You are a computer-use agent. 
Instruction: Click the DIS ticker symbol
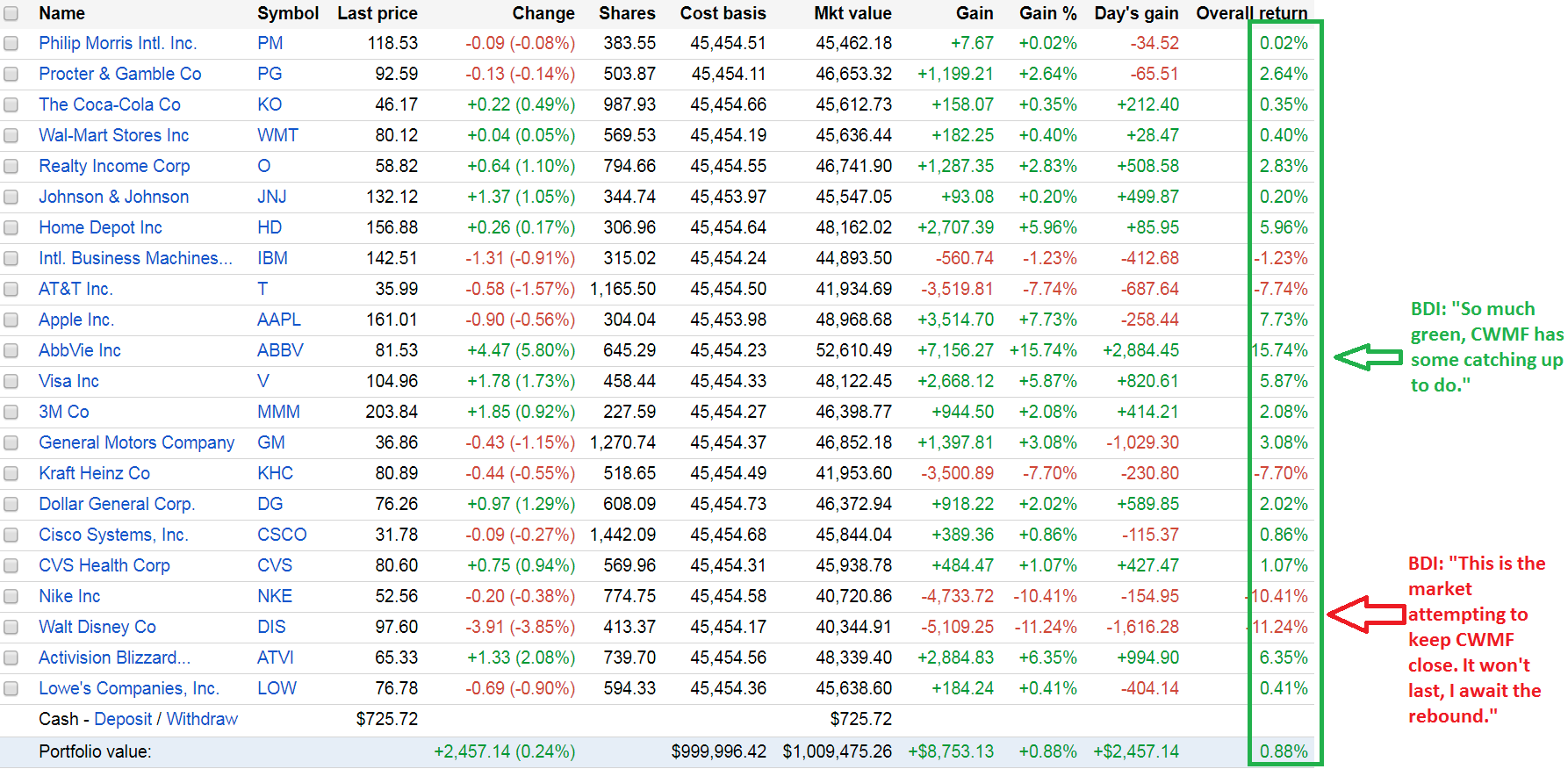coord(271,627)
